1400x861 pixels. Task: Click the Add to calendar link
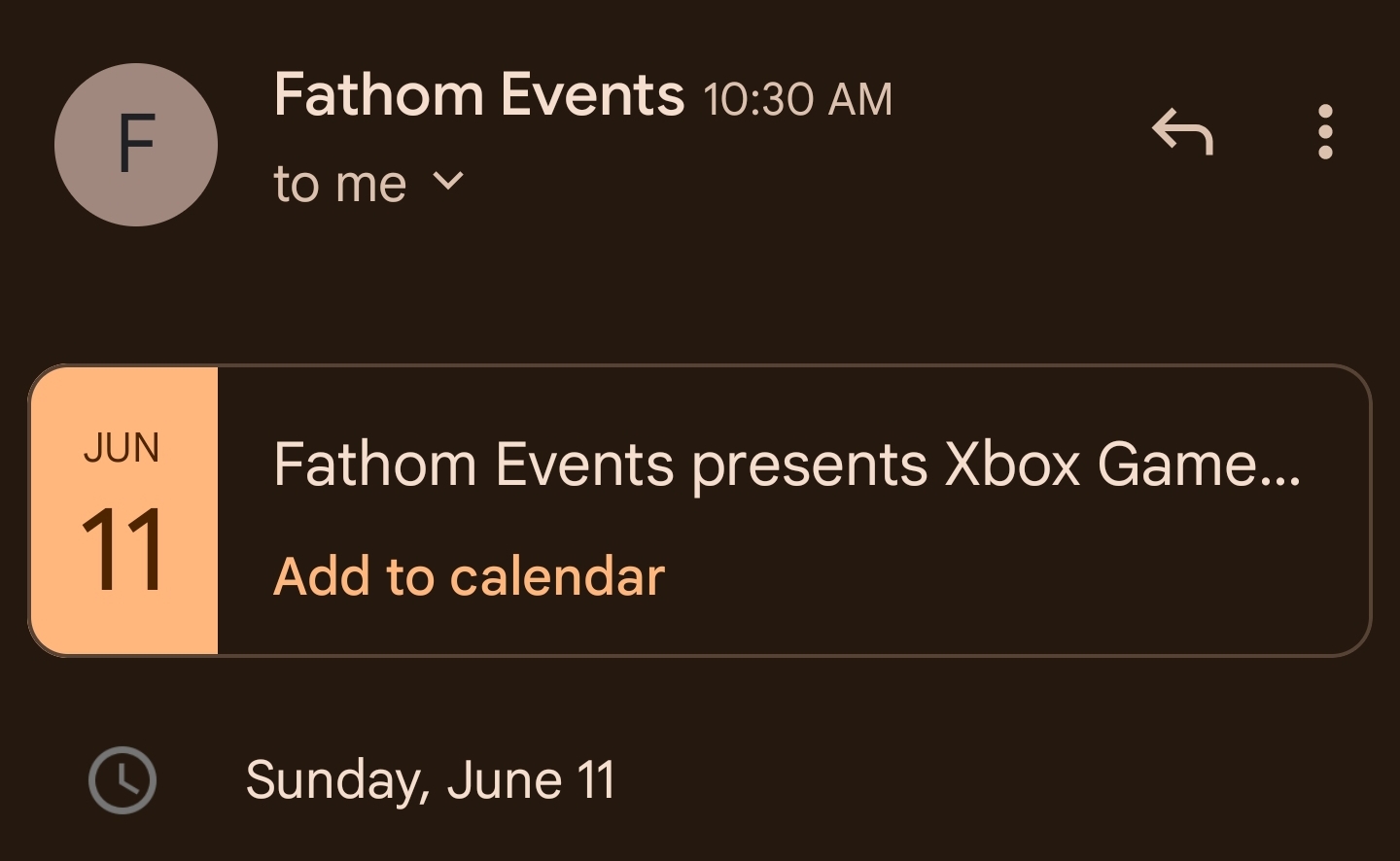(470, 576)
